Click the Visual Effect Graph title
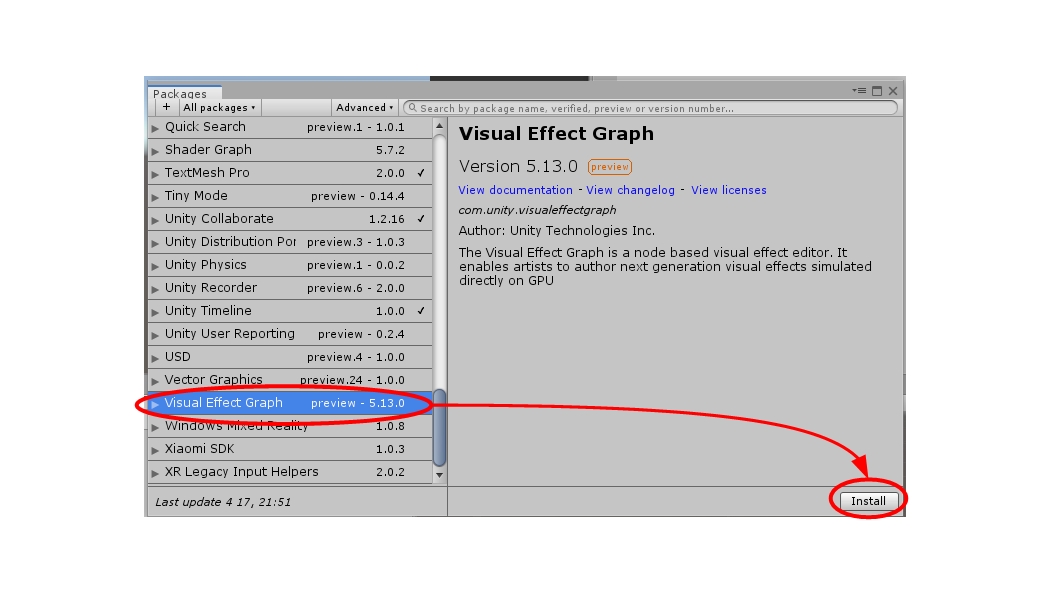The height and width of the screenshot is (595, 1058). click(x=556, y=134)
